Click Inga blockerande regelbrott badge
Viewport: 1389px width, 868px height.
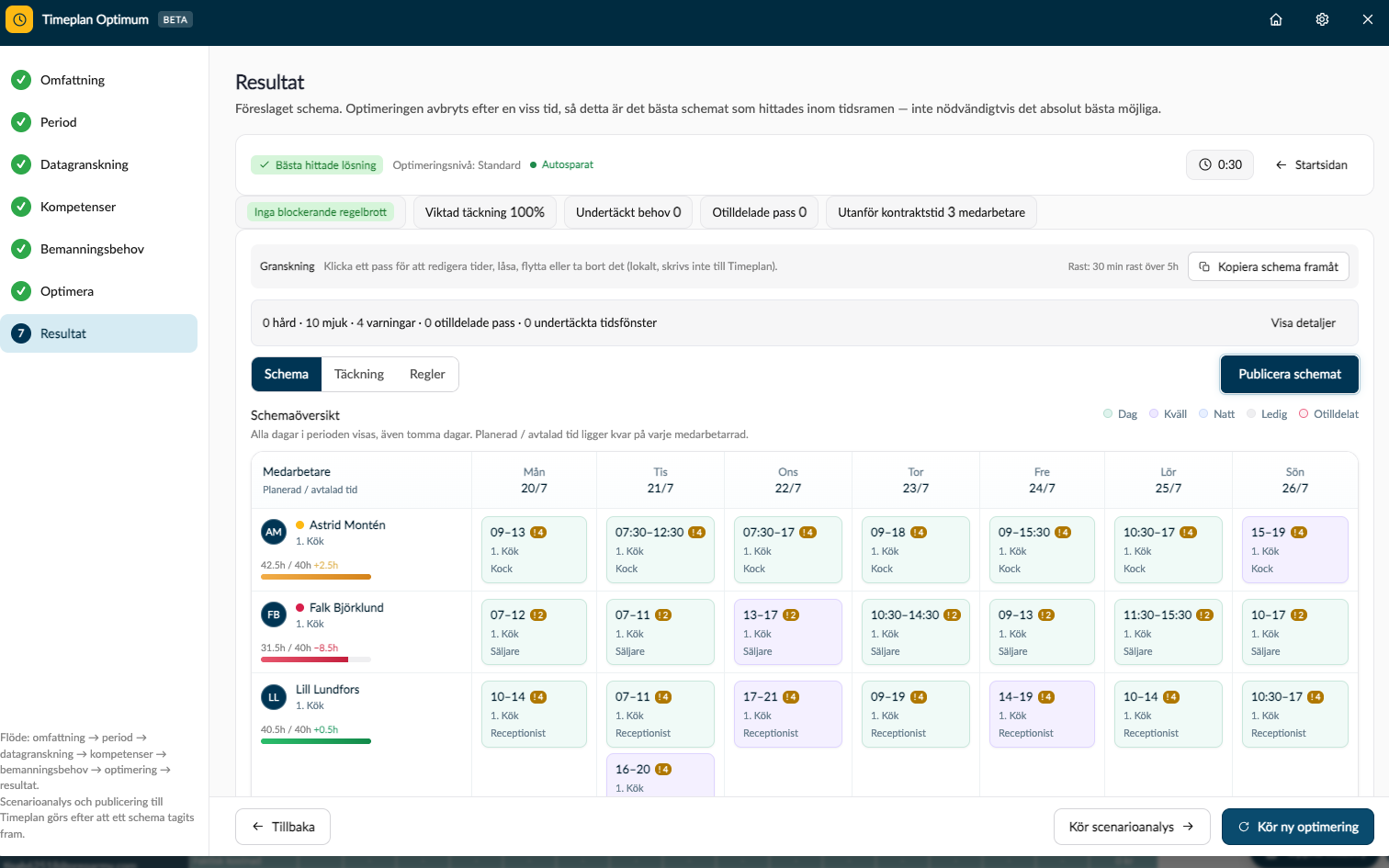coord(321,212)
